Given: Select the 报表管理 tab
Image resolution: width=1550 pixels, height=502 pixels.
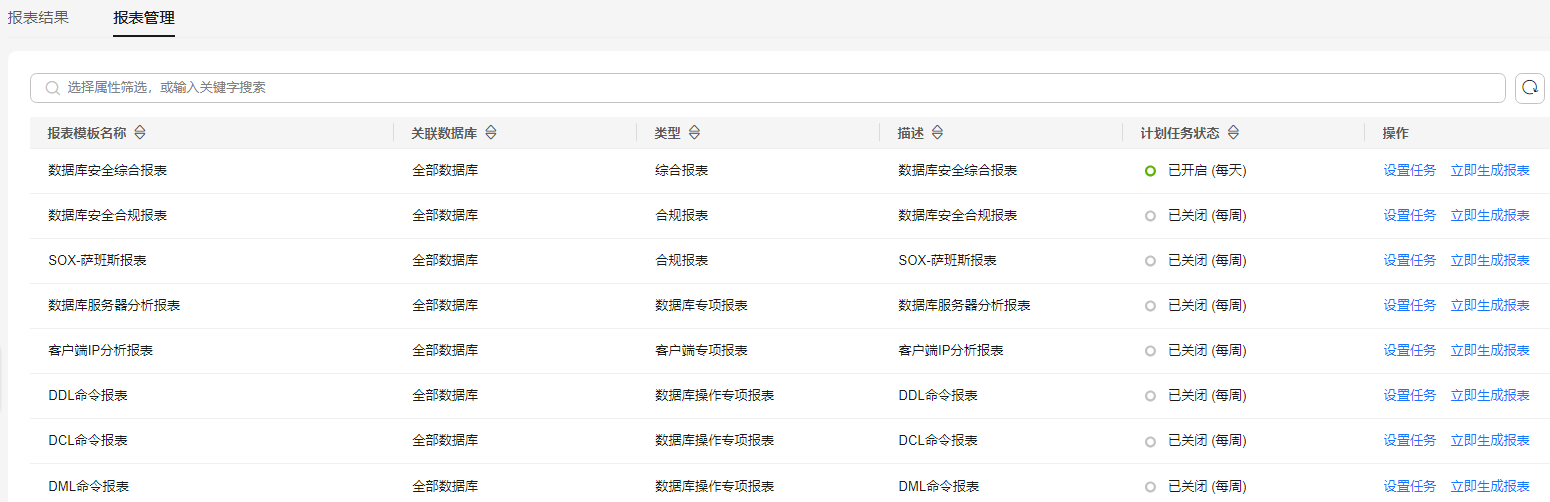Looking at the screenshot, I should click(144, 18).
